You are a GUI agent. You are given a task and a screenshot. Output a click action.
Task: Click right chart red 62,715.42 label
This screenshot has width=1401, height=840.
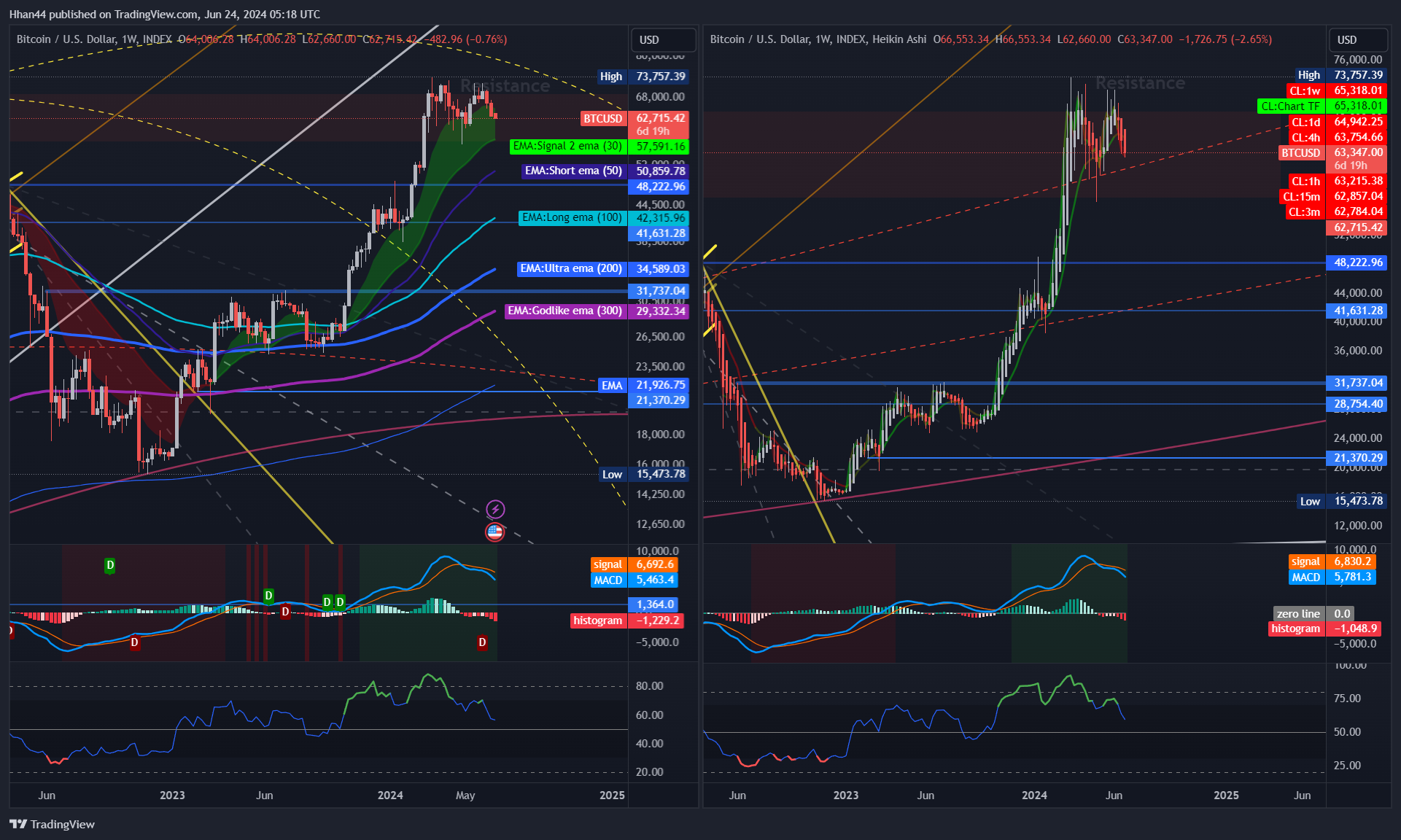pos(1357,227)
